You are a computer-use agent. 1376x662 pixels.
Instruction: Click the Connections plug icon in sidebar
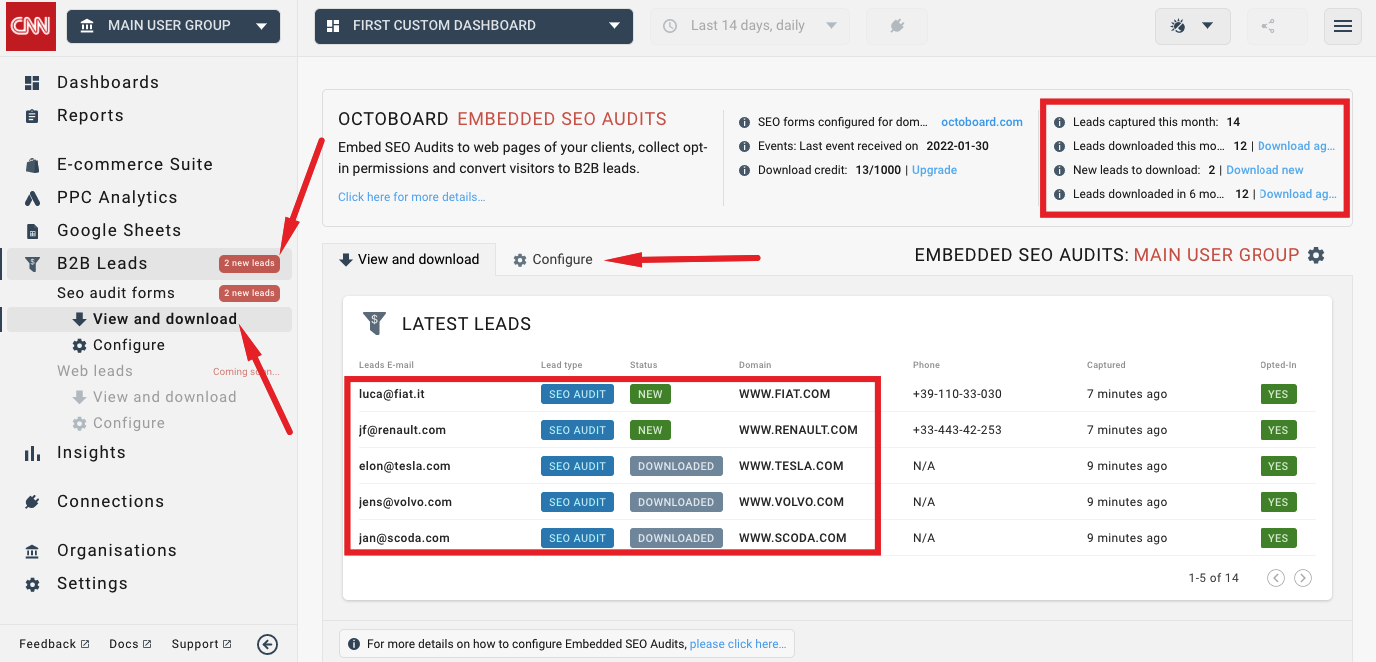pyautogui.click(x=32, y=502)
